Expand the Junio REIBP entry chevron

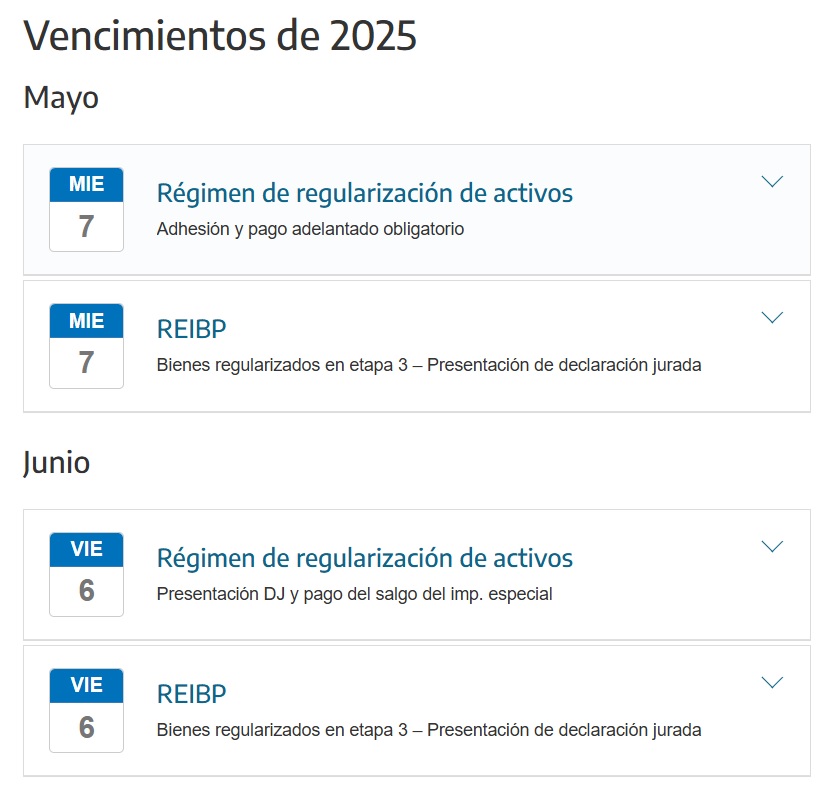tap(772, 683)
